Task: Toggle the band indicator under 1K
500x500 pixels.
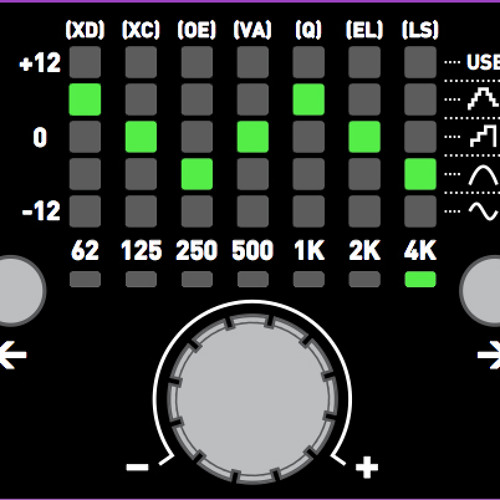Action: click(x=309, y=279)
